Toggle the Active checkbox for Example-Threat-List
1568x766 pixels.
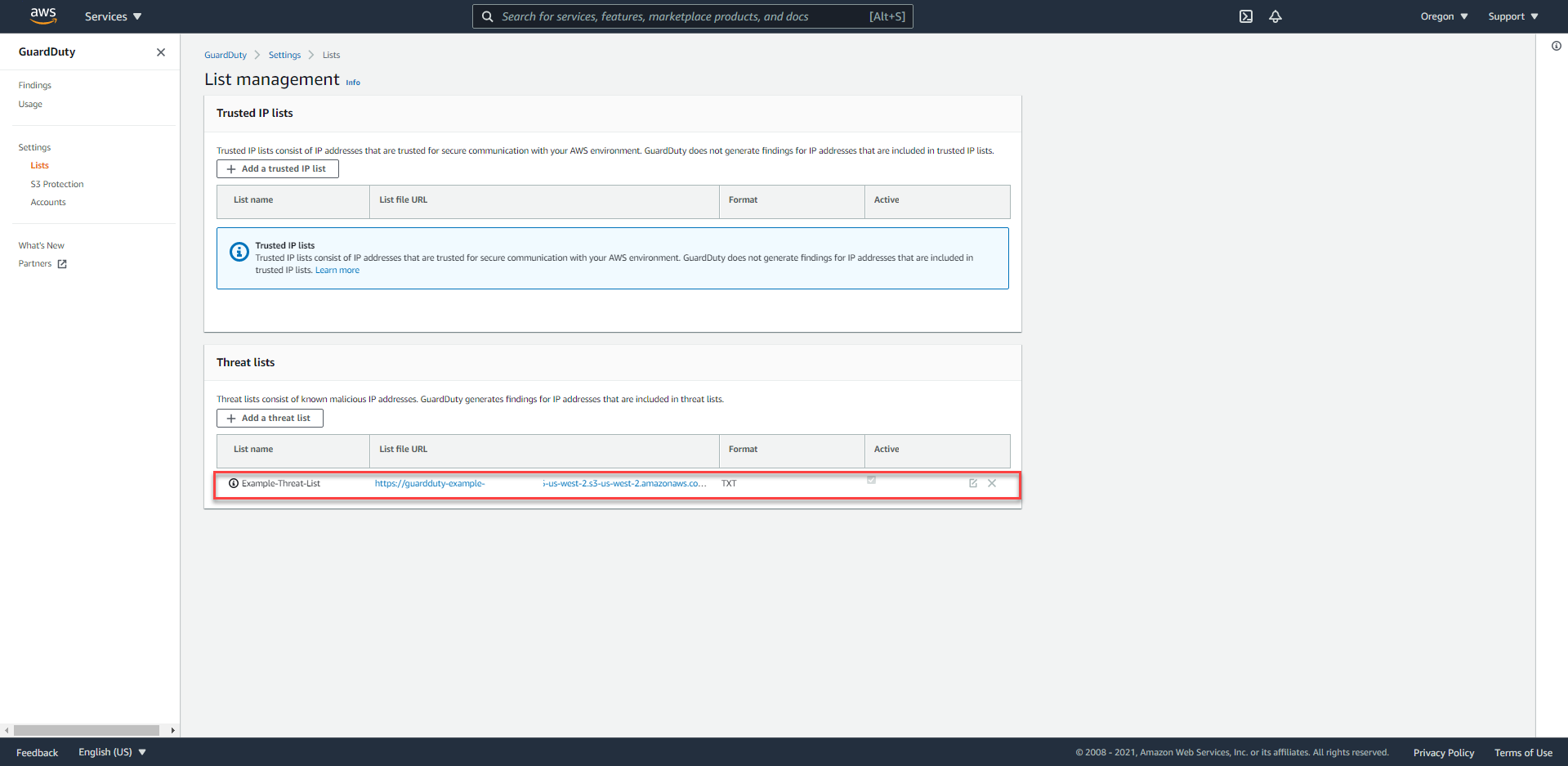tap(871, 480)
